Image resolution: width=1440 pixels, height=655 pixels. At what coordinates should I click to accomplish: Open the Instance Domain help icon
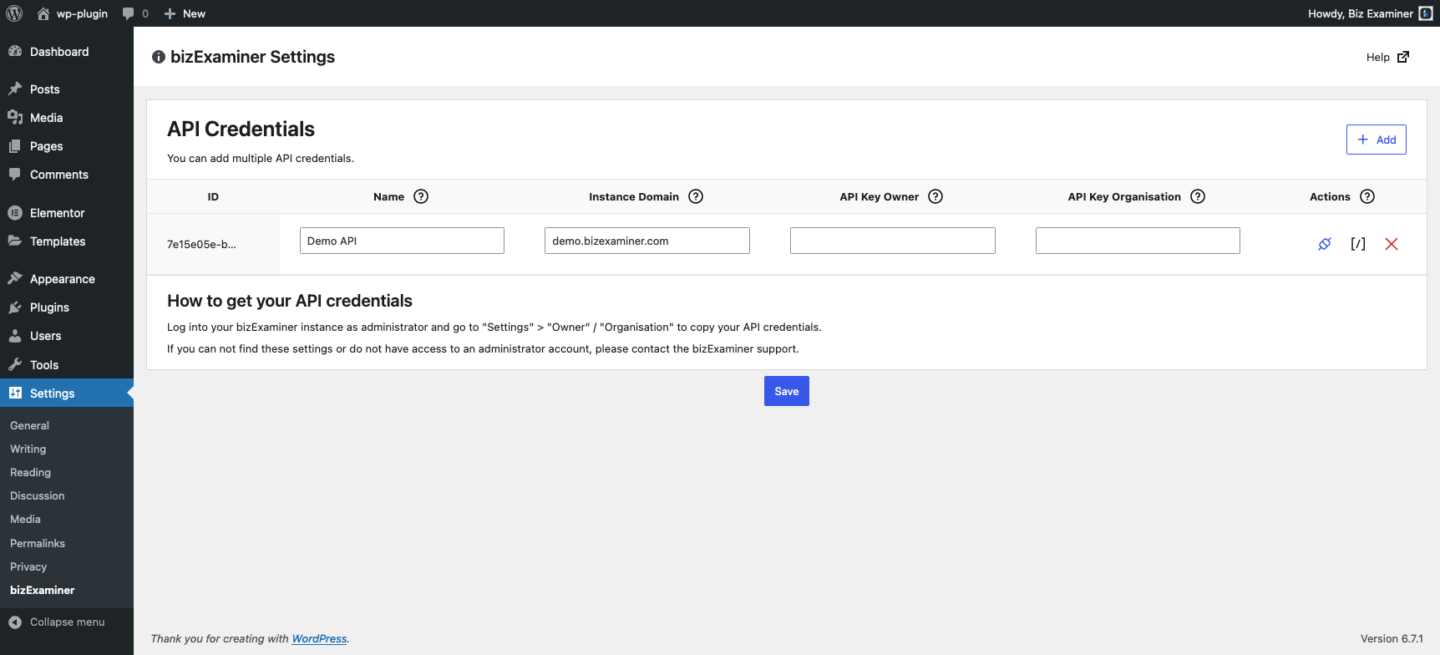point(695,196)
